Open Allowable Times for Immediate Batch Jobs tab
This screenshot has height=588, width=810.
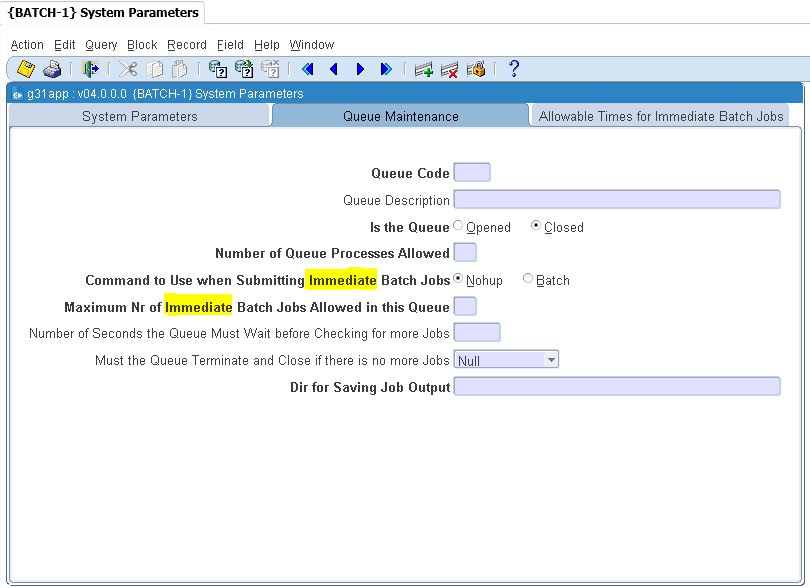point(660,116)
